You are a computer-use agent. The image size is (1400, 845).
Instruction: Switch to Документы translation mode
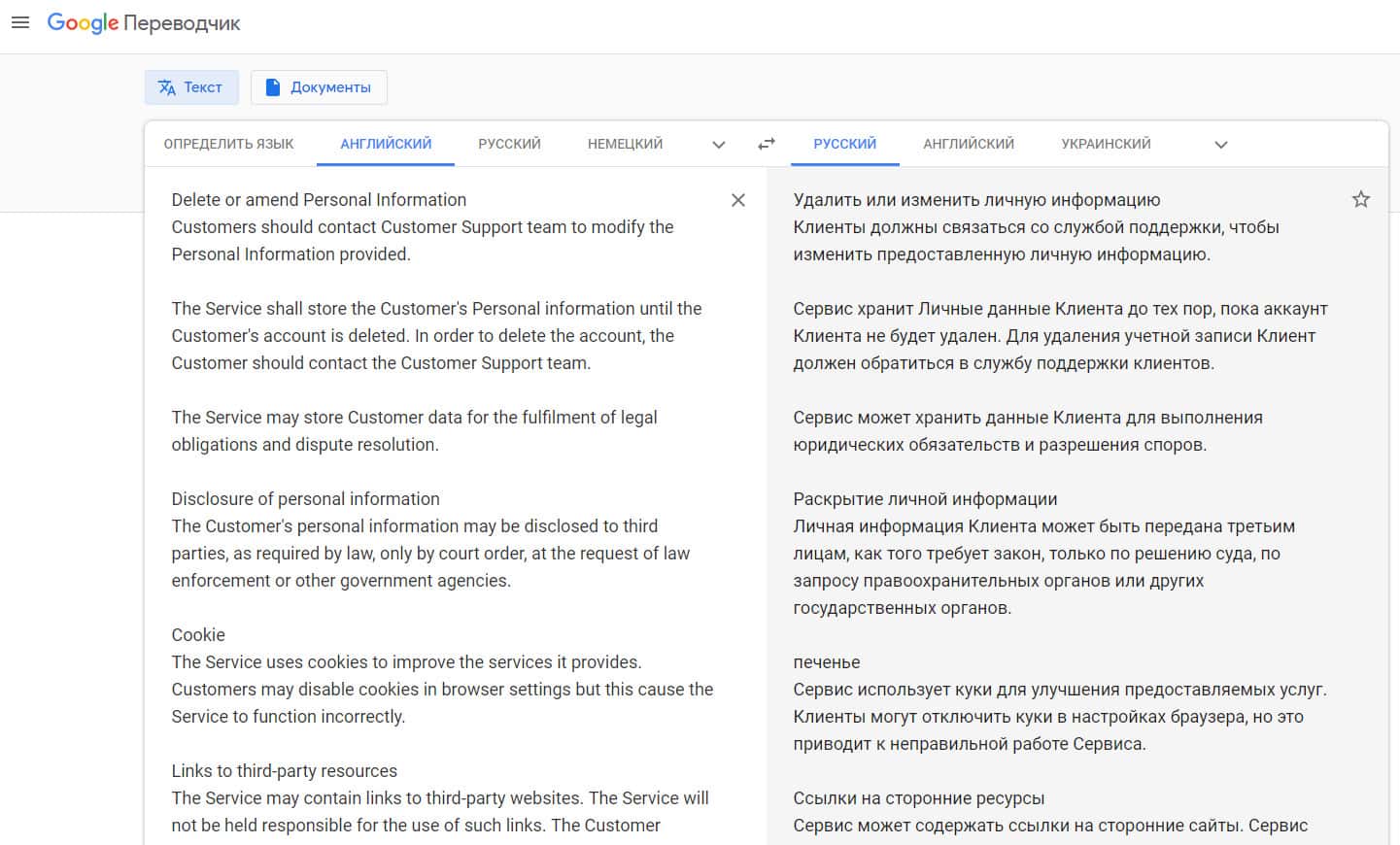point(319,87)
